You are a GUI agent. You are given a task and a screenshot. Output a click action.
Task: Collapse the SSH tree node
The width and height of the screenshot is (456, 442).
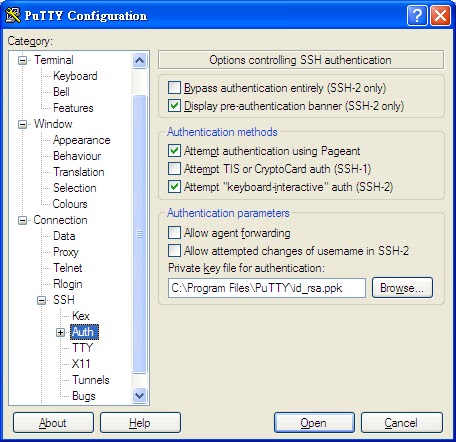click(x=41, y=300)
